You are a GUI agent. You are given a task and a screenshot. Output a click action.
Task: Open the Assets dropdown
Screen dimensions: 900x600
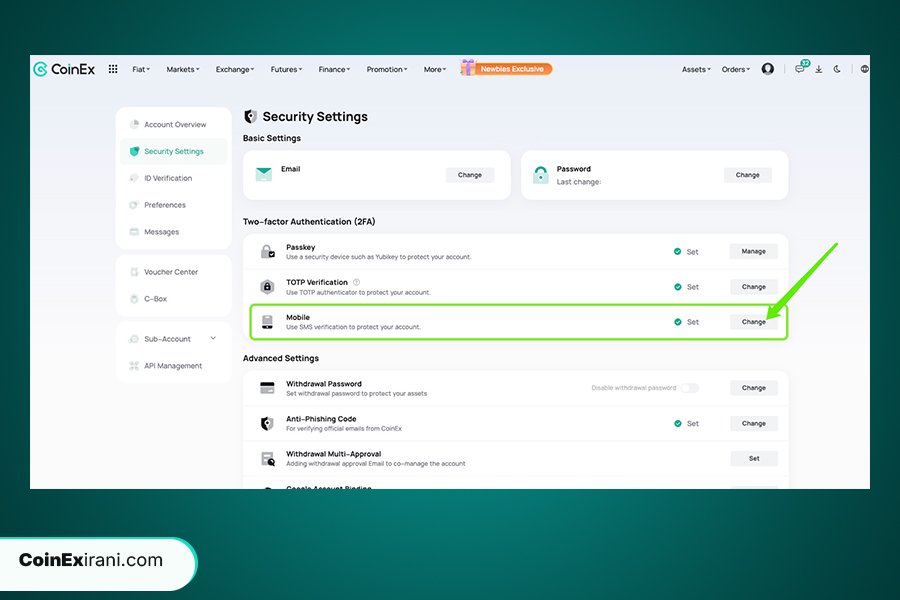point(696,69)
